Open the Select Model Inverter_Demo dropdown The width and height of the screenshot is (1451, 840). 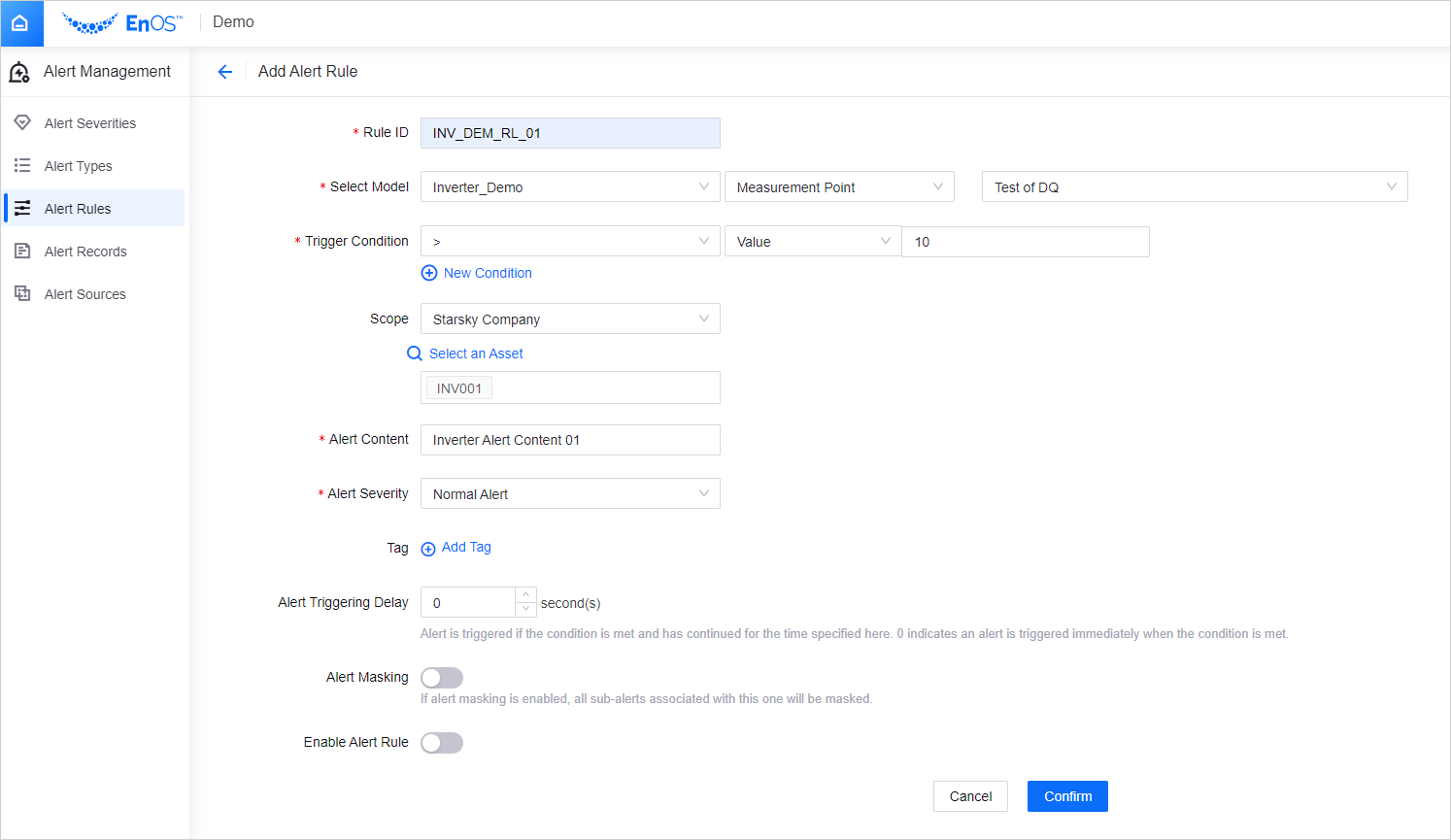570,187
